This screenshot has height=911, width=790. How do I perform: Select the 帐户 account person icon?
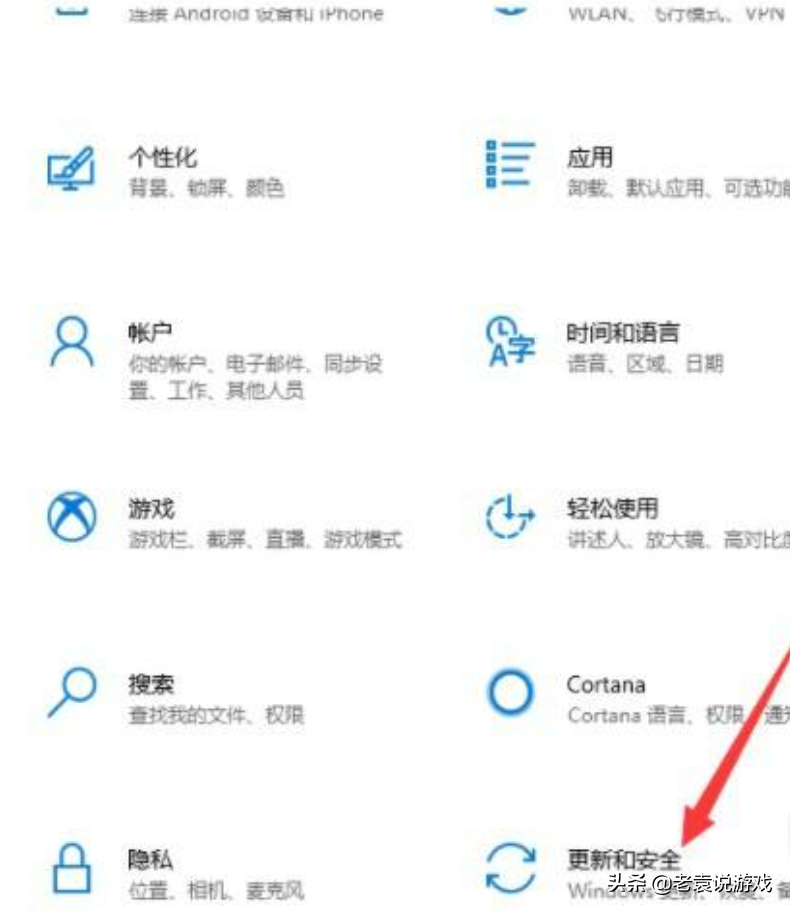[x=71, y=342]
